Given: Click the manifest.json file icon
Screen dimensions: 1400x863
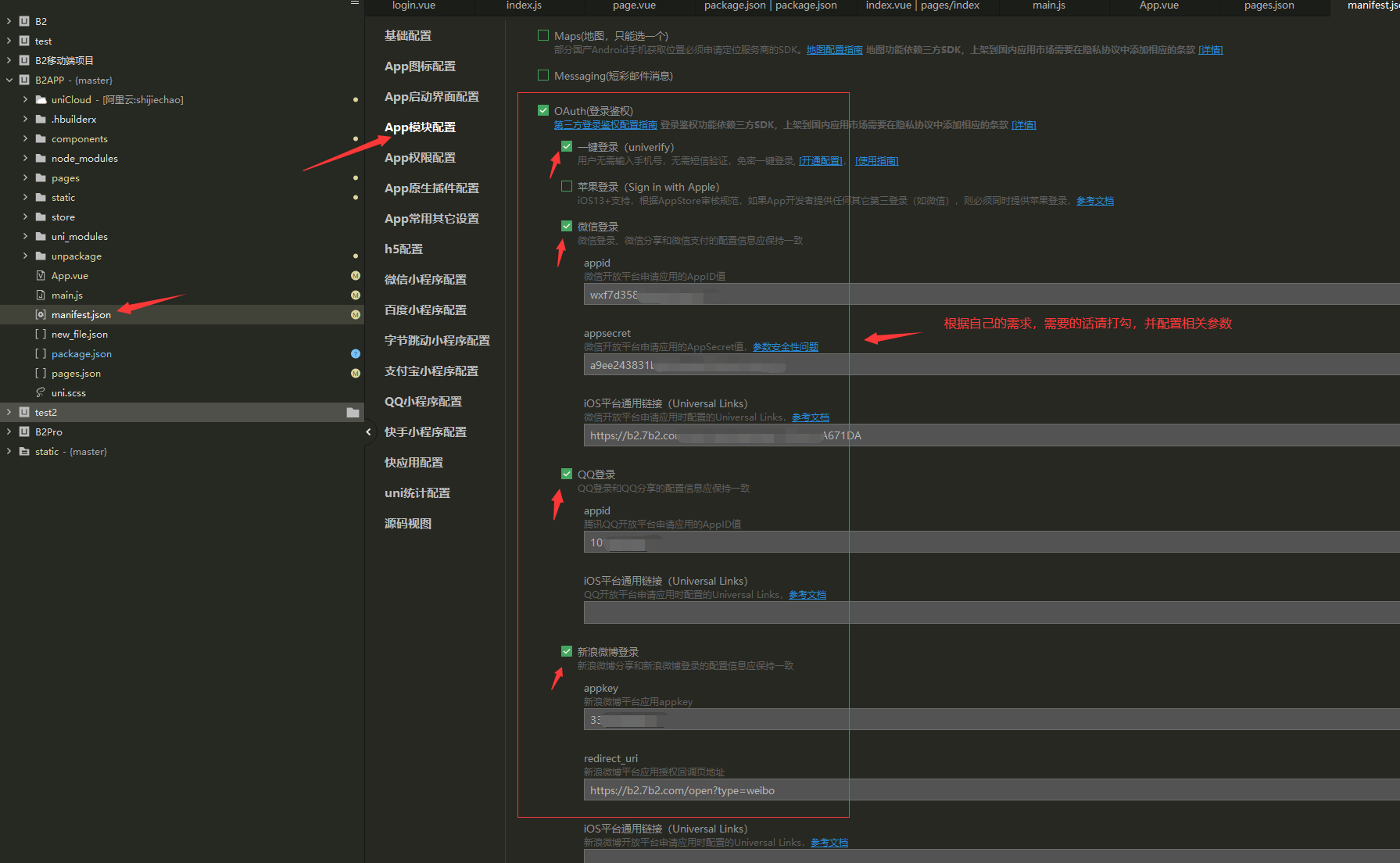Looking at the screenshot, I should [x=41, y=315].
